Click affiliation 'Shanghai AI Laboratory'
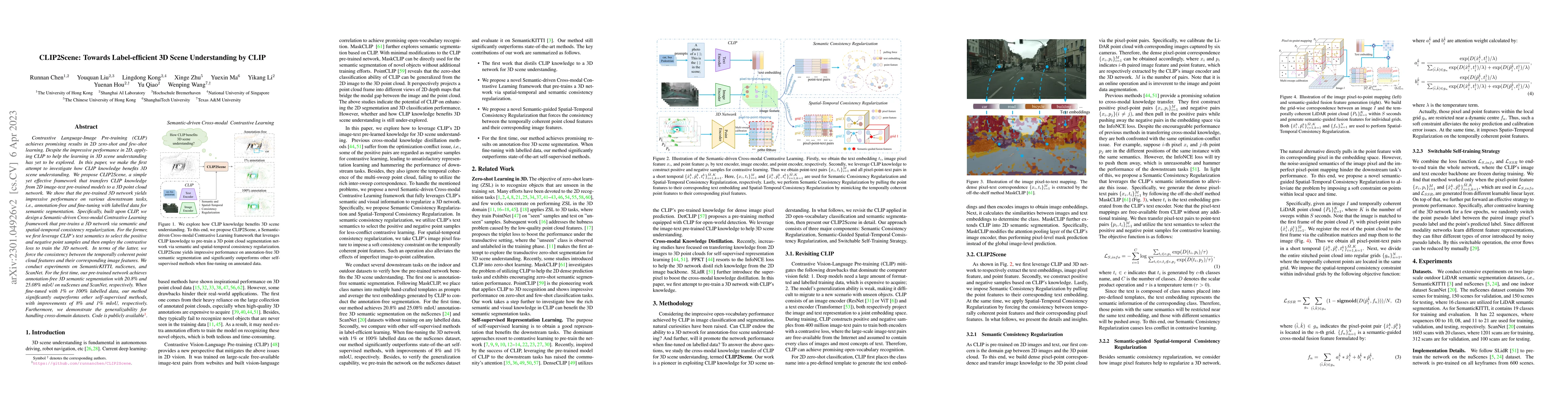Screen dimensions: 1568x406 [122, 93]
